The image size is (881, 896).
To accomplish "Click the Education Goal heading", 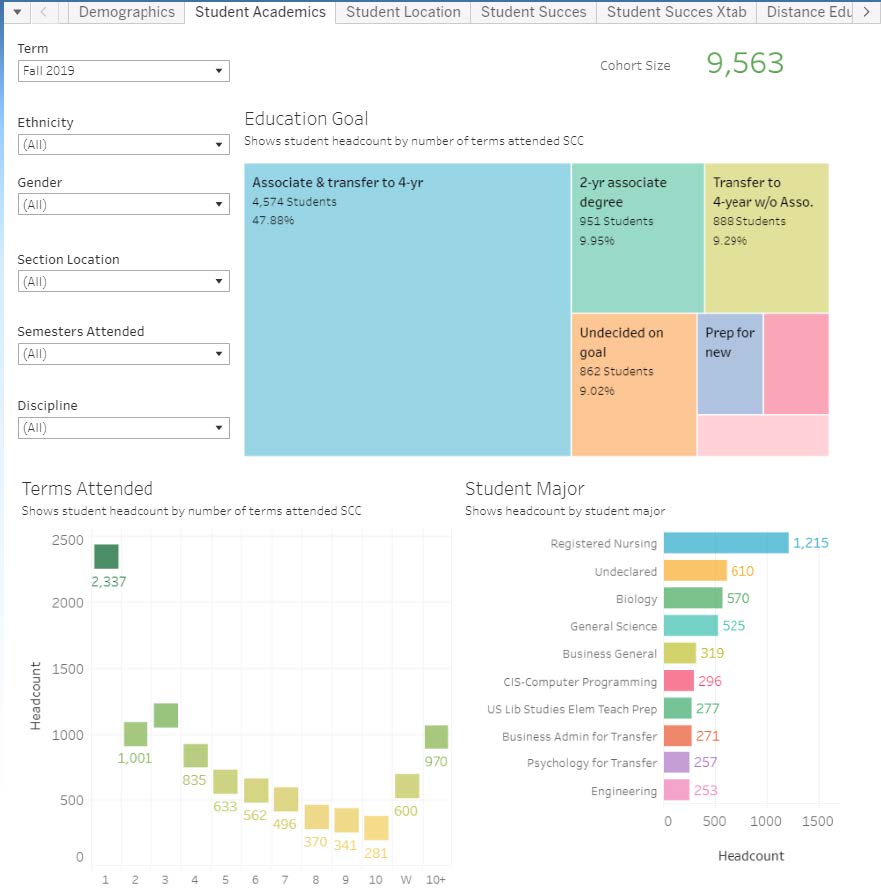I will tap(306, 119).
